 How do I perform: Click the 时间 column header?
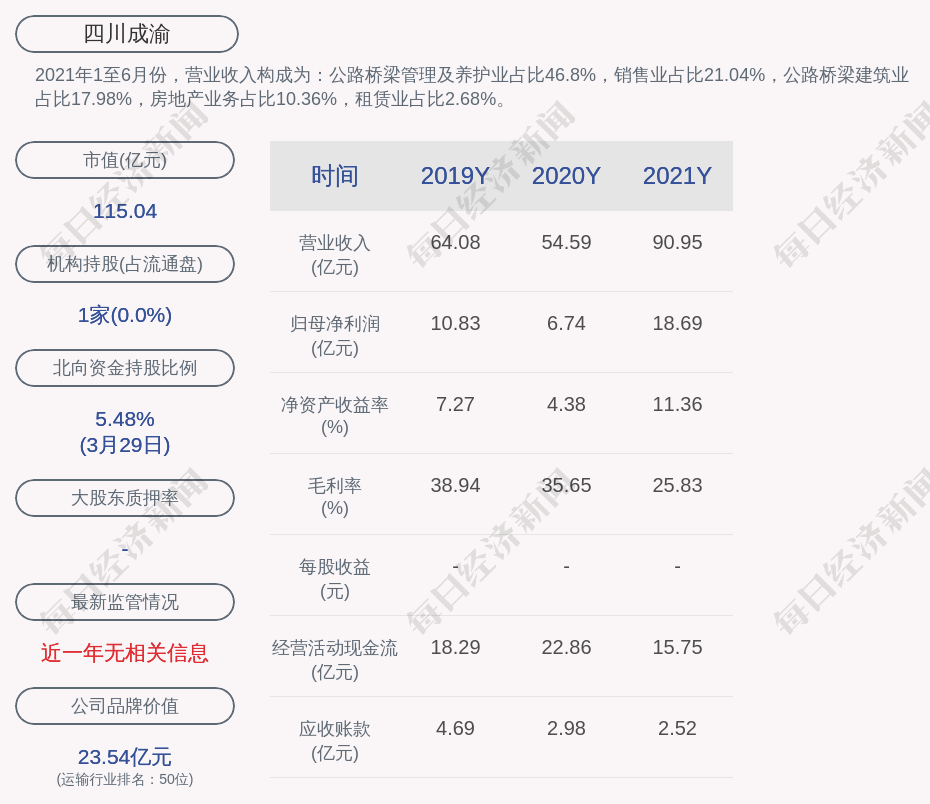pos(335,176)
